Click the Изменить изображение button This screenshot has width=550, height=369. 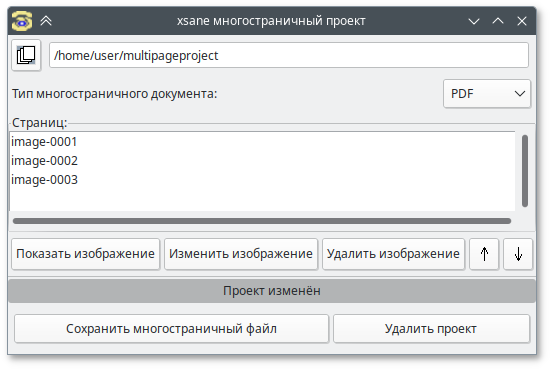point(241,254)
